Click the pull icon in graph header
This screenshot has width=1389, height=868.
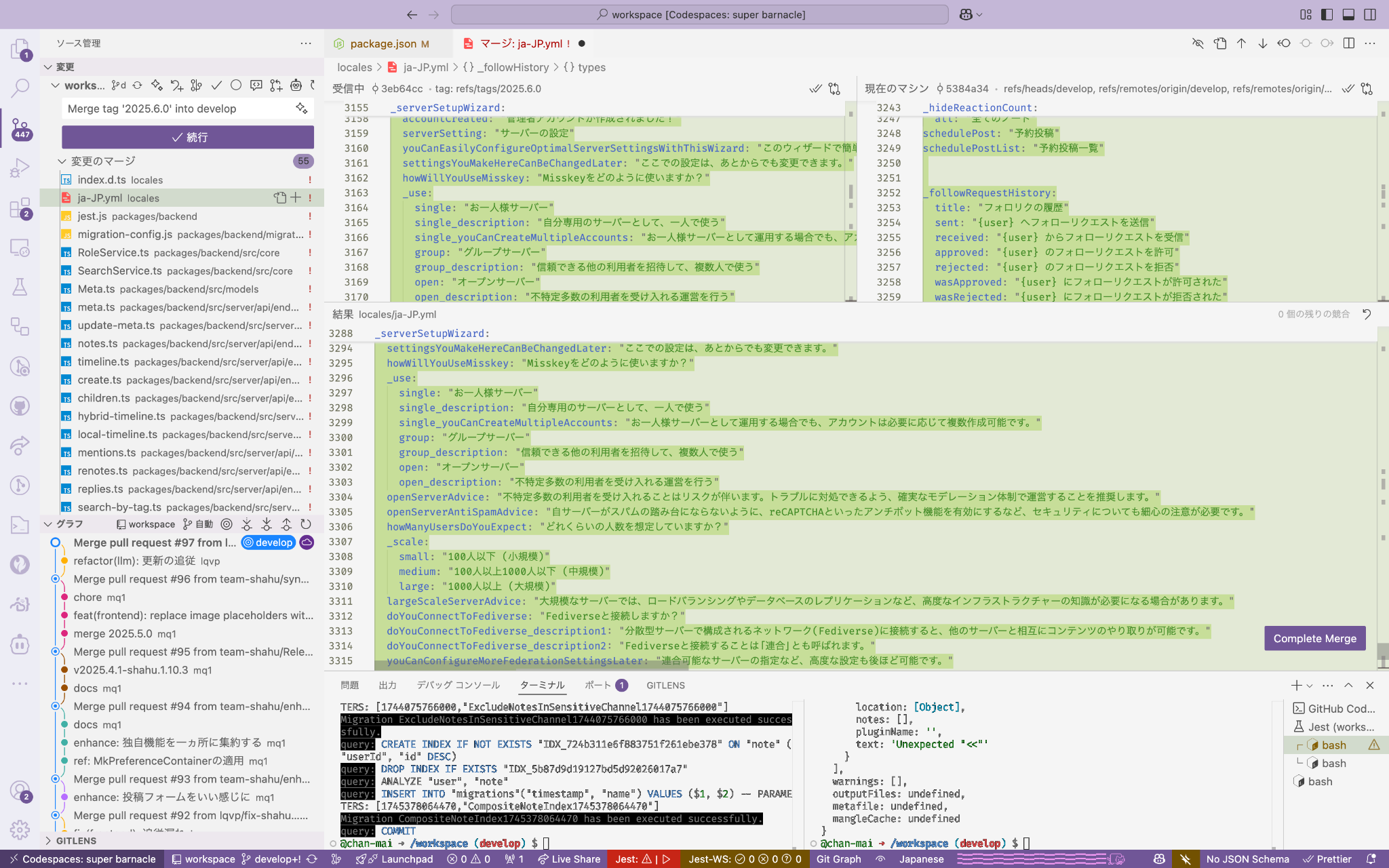pos(267,524)
